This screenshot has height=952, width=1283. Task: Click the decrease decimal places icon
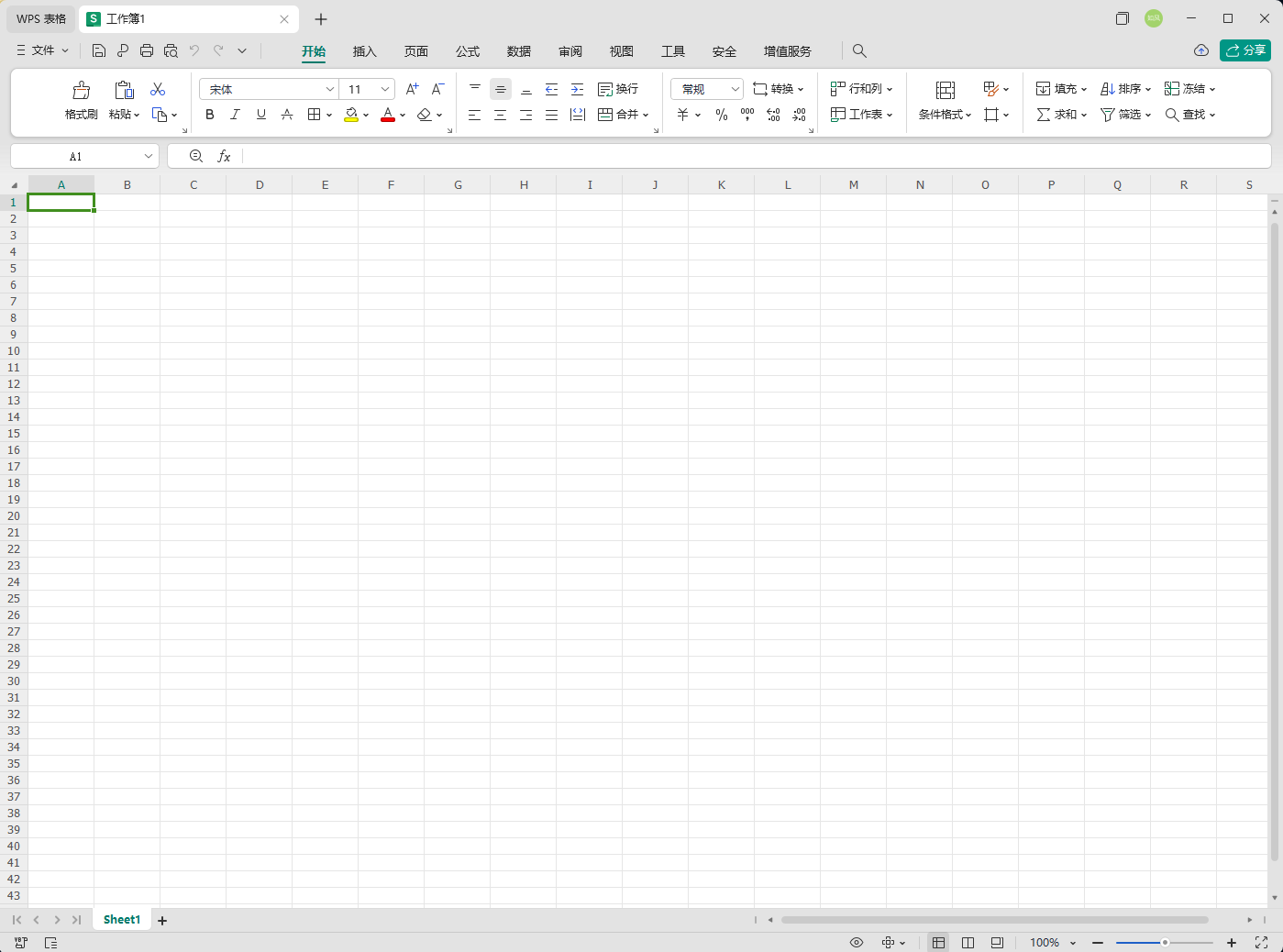pyautogui.click(x=800, y=115)
